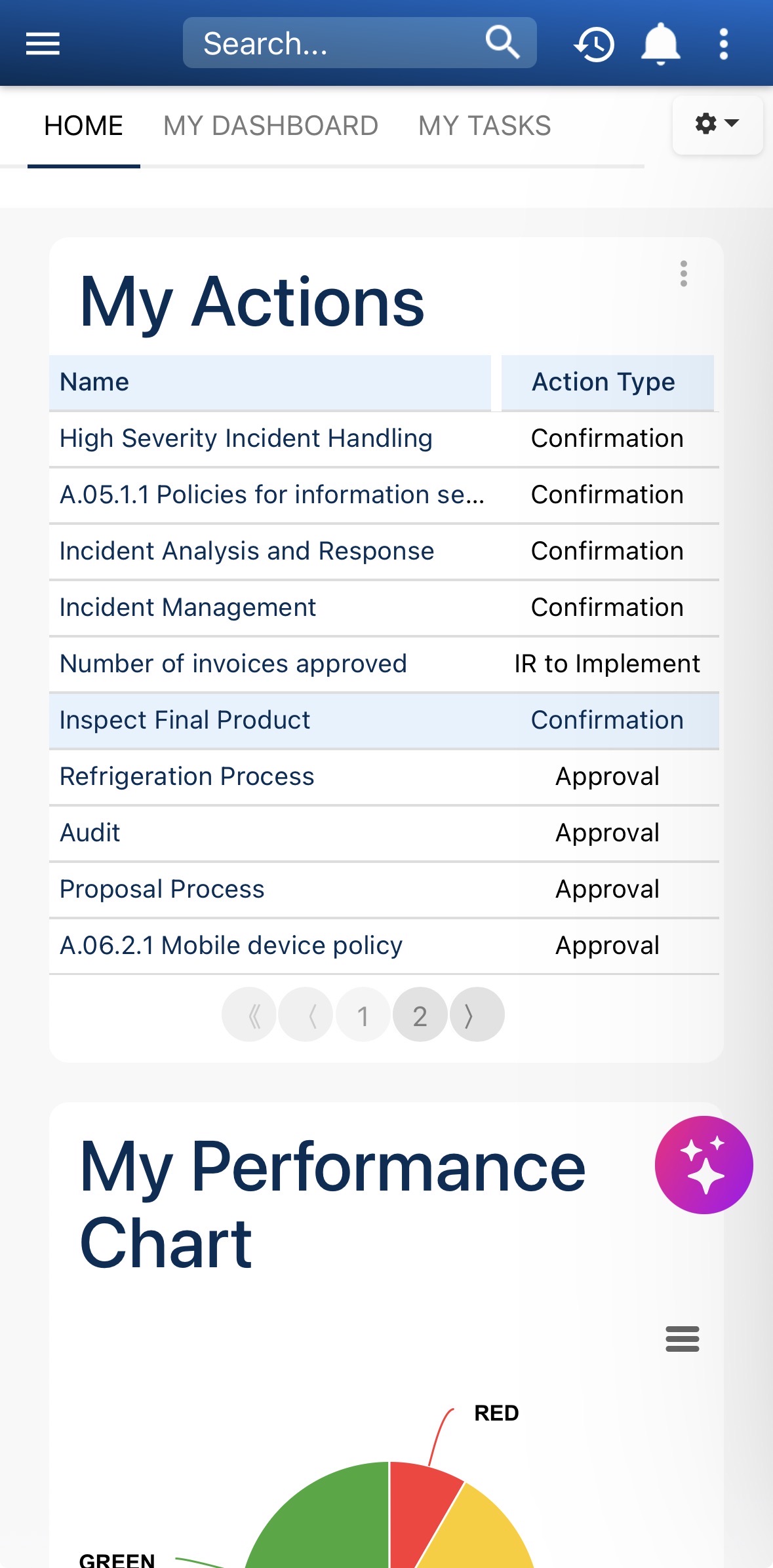The width and height of the screenshot is (773, 1568).
Task: Open the top bar overflow menu
Action: tap(723, 44)
